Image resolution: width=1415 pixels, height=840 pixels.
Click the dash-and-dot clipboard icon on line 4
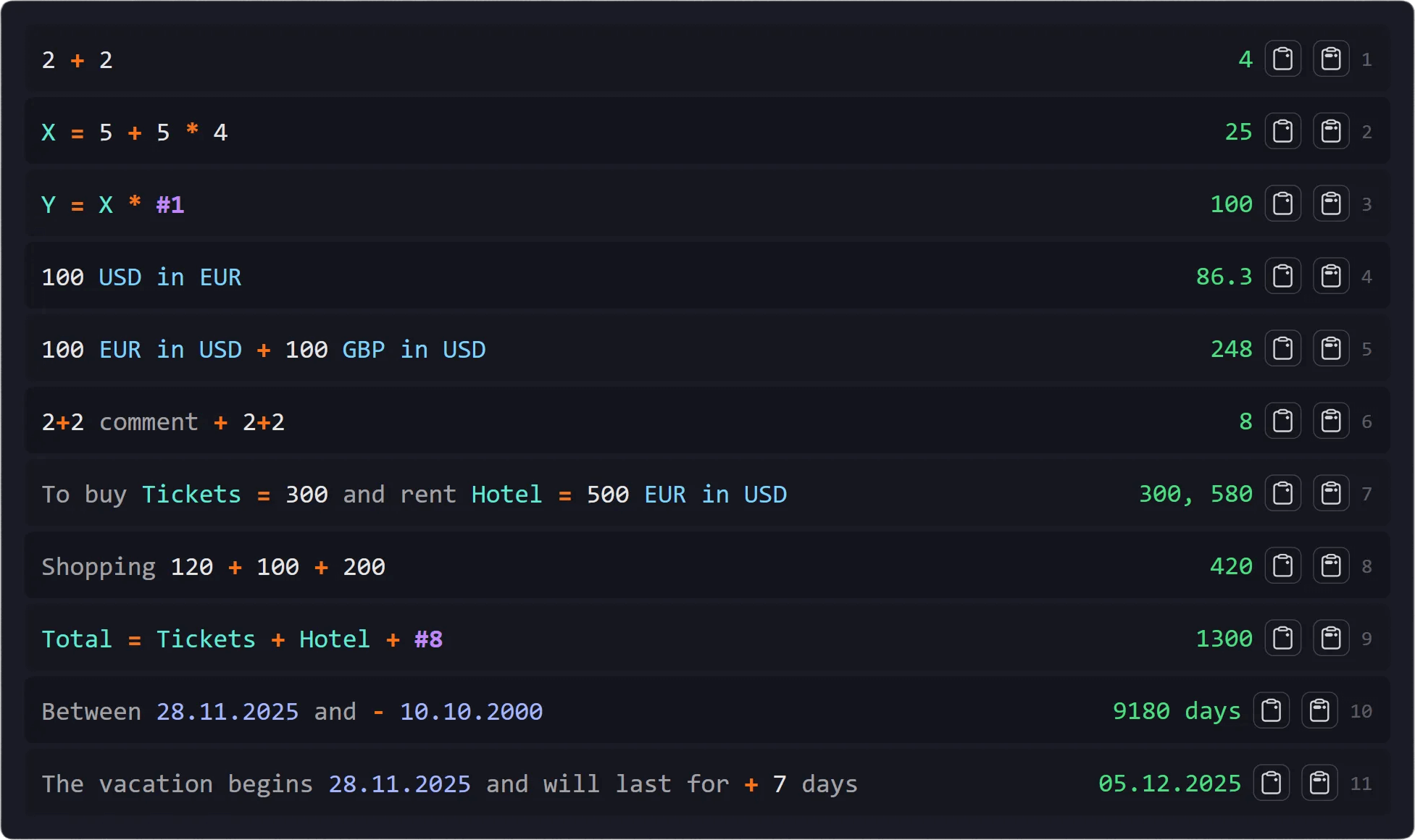pos(1331,276)
